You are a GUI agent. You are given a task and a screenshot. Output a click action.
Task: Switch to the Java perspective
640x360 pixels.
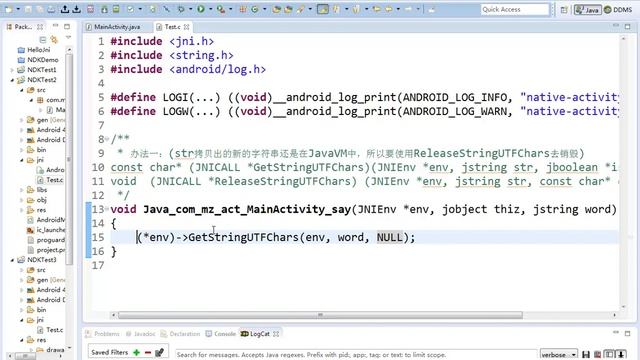588,10
